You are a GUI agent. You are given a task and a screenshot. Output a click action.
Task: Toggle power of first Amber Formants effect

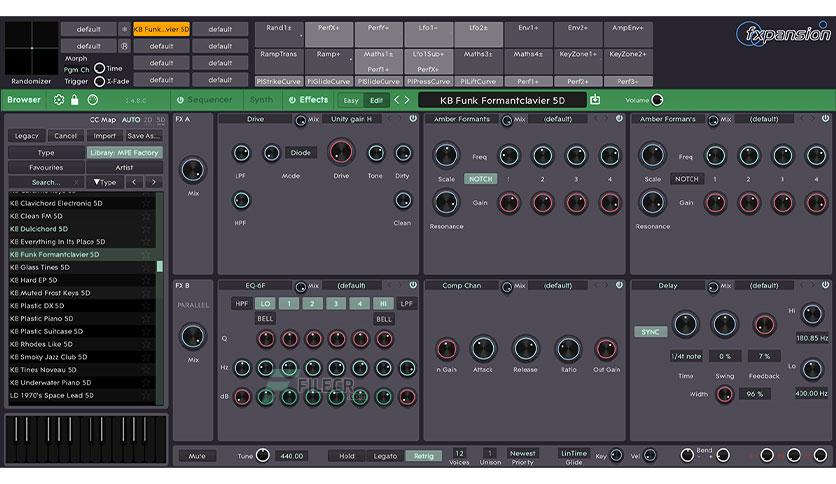[619, 119]
